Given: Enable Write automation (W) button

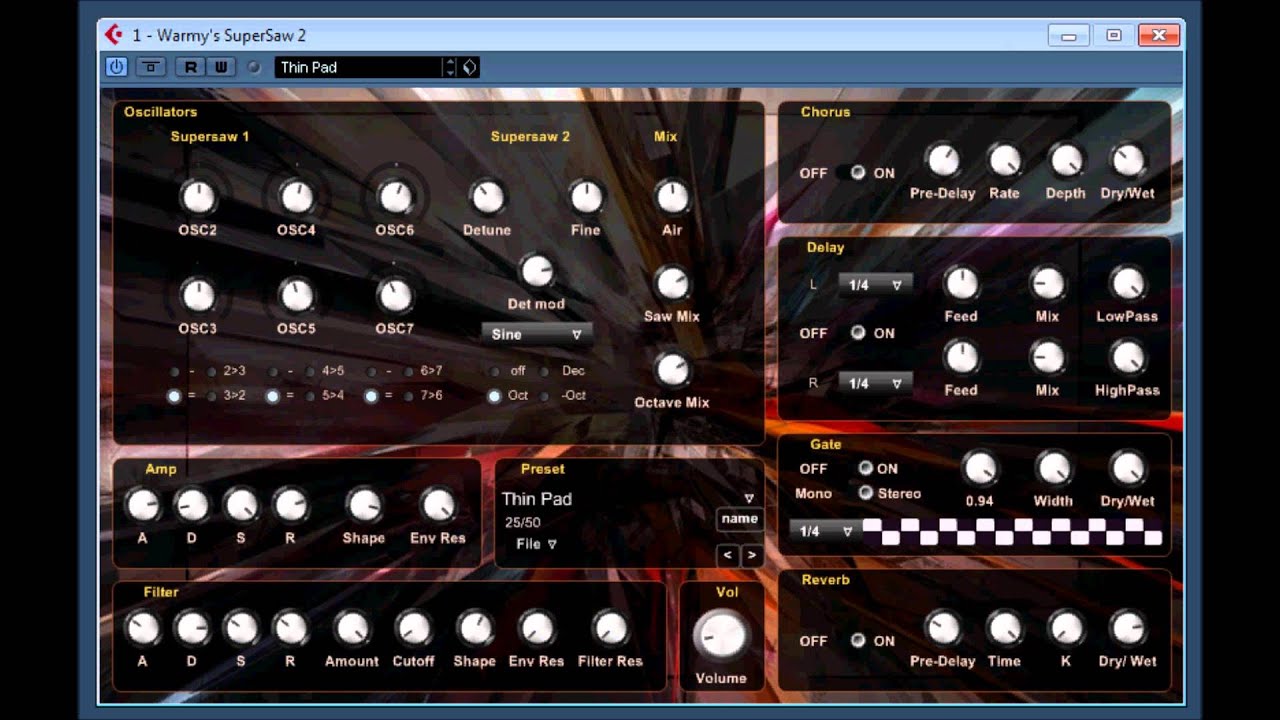Looking at the screenshot, I should (220, 67).
